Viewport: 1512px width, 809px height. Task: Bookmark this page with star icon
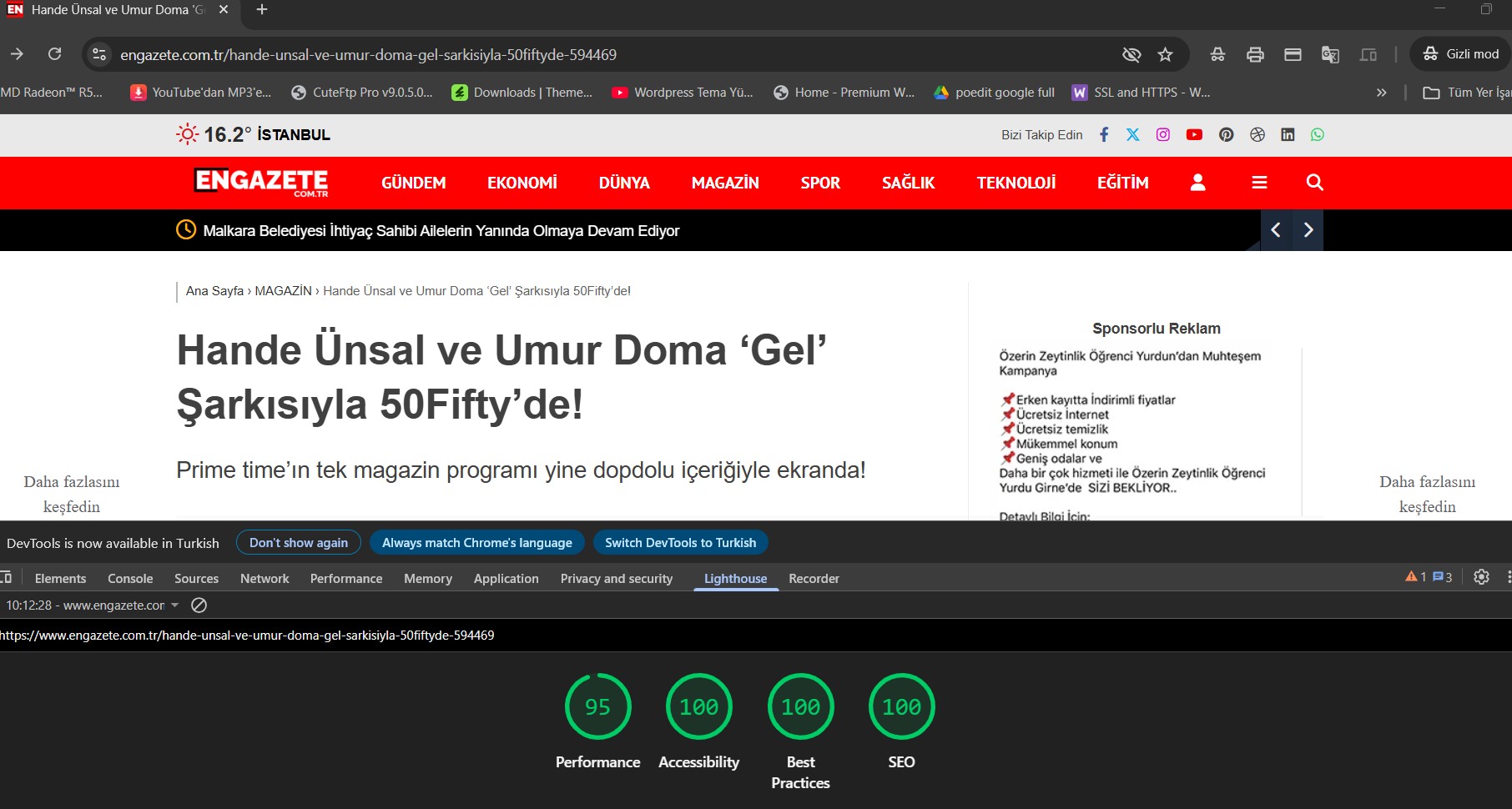tap(1165, 55)
